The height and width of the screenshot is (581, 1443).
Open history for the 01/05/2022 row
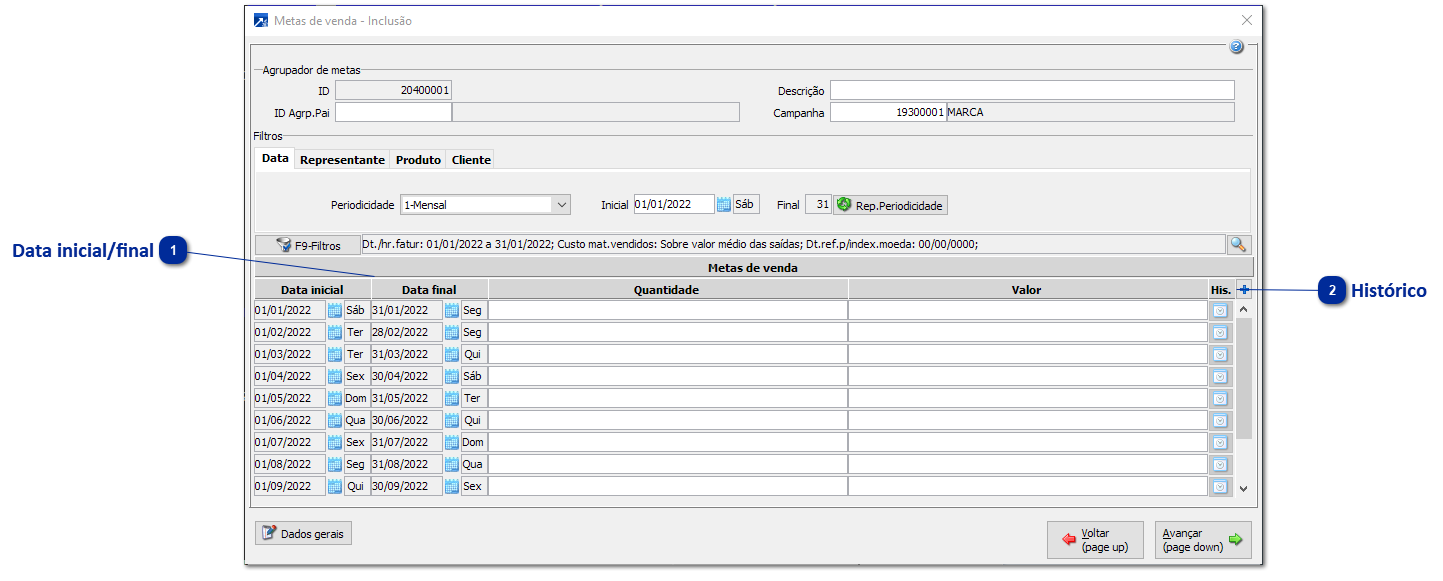[x=1220, y=398]
